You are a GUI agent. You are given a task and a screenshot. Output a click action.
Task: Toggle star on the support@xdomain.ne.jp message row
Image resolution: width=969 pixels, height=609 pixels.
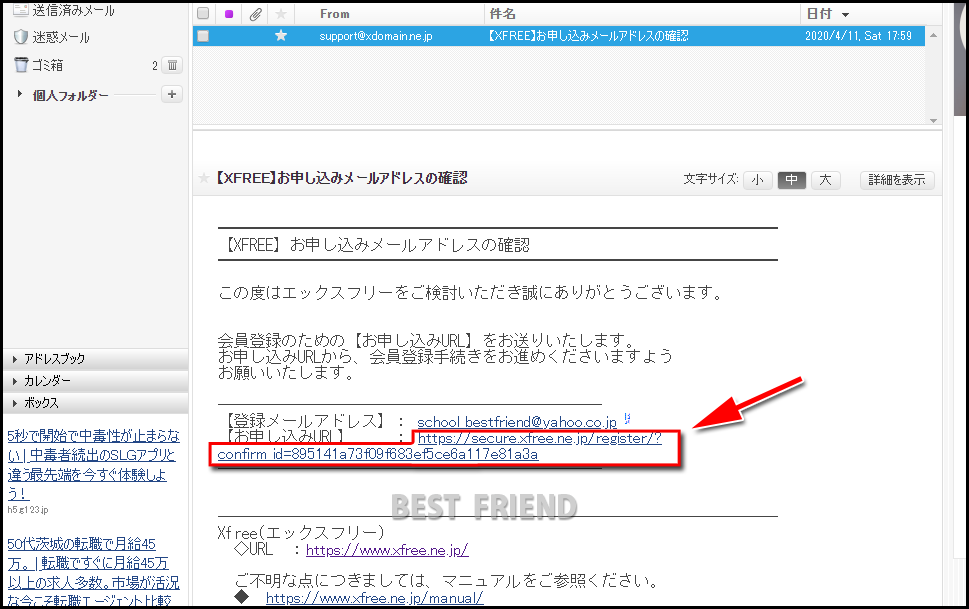pyautogui.click(x=281, y=35)
